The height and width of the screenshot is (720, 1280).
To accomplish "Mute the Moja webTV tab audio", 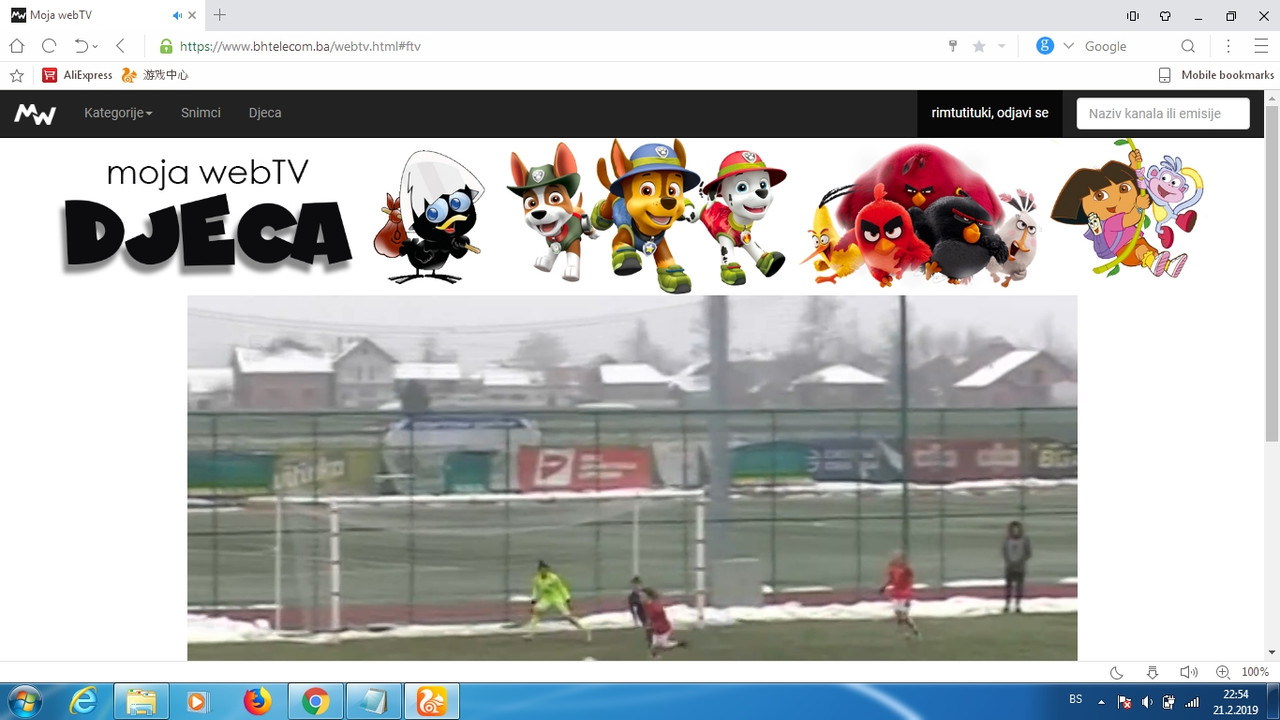I will (x=177, y=15).
